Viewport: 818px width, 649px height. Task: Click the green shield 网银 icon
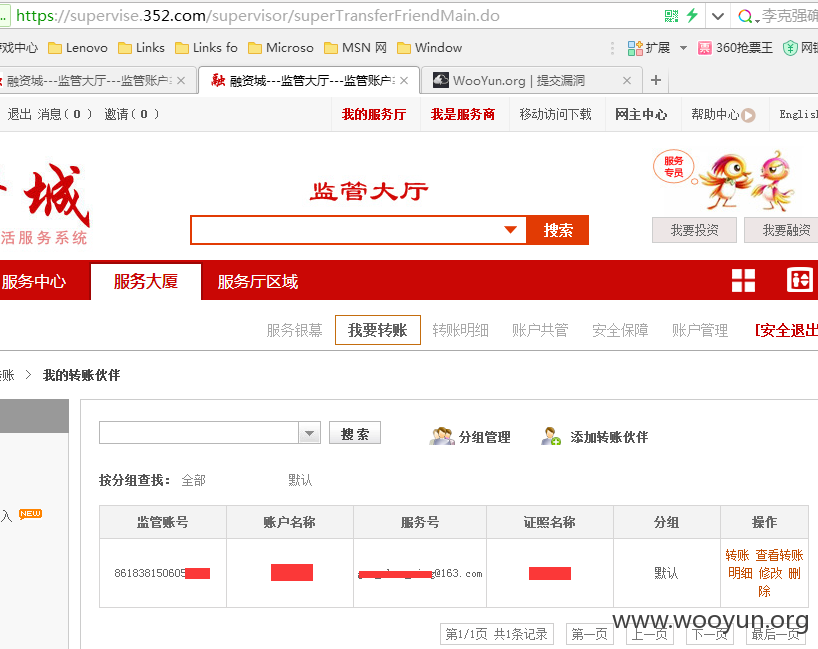point(790,48)
